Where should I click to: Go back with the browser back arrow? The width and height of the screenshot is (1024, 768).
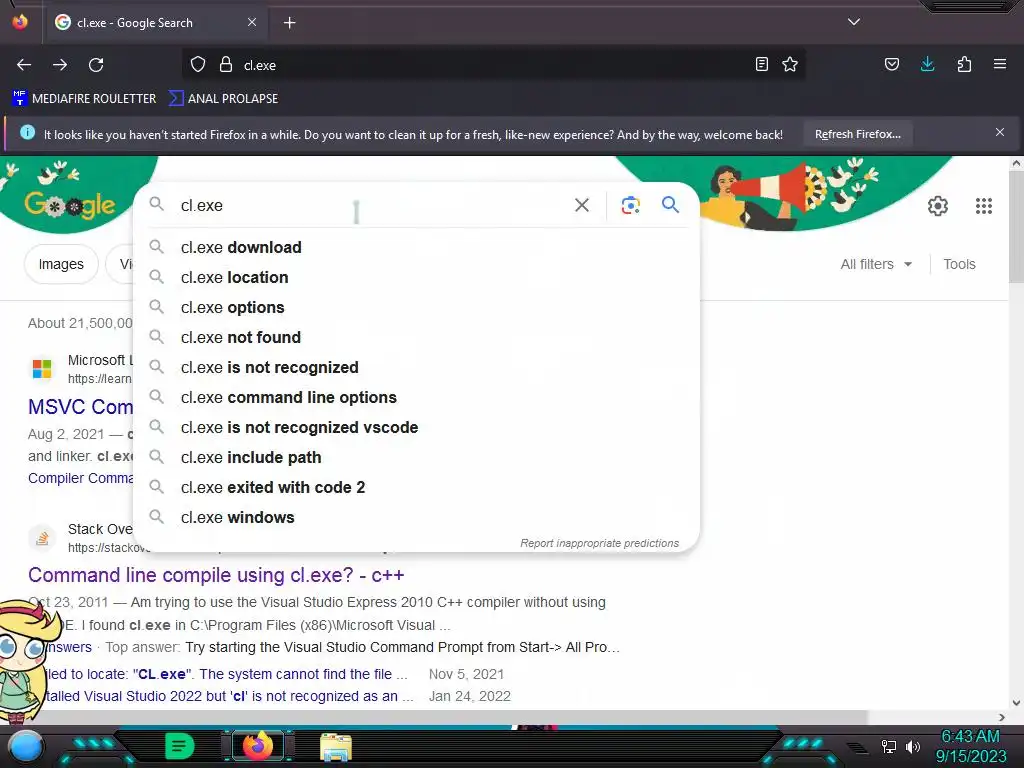[x=24, y=65]
